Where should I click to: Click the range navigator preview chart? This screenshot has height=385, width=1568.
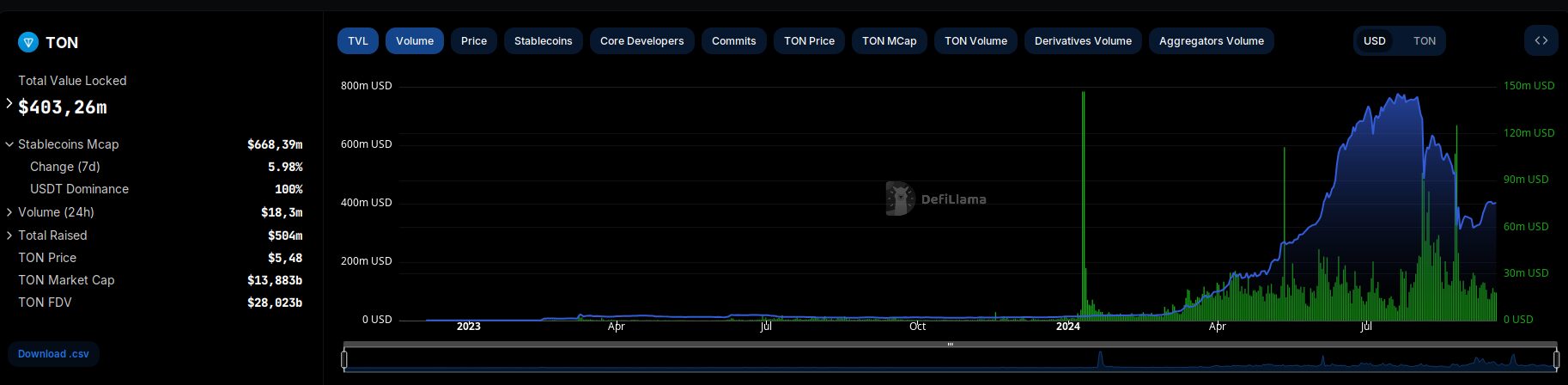click(951, 360)
